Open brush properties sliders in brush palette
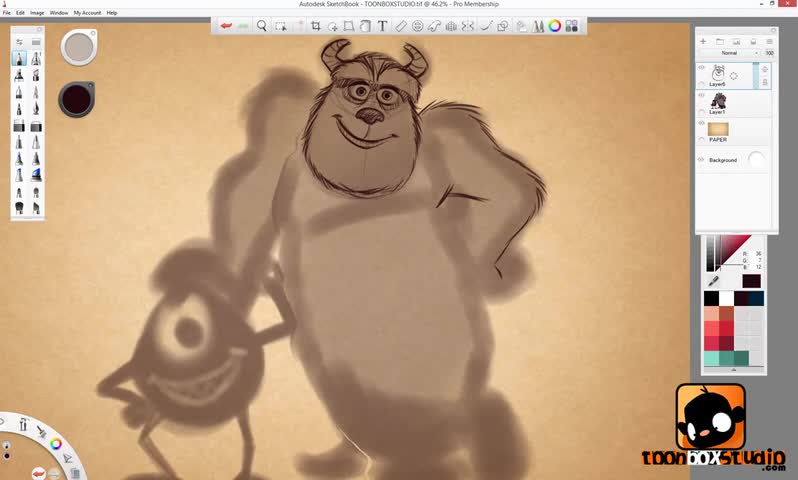The width and height of the screenshot is (798, 480). point(19,42)
